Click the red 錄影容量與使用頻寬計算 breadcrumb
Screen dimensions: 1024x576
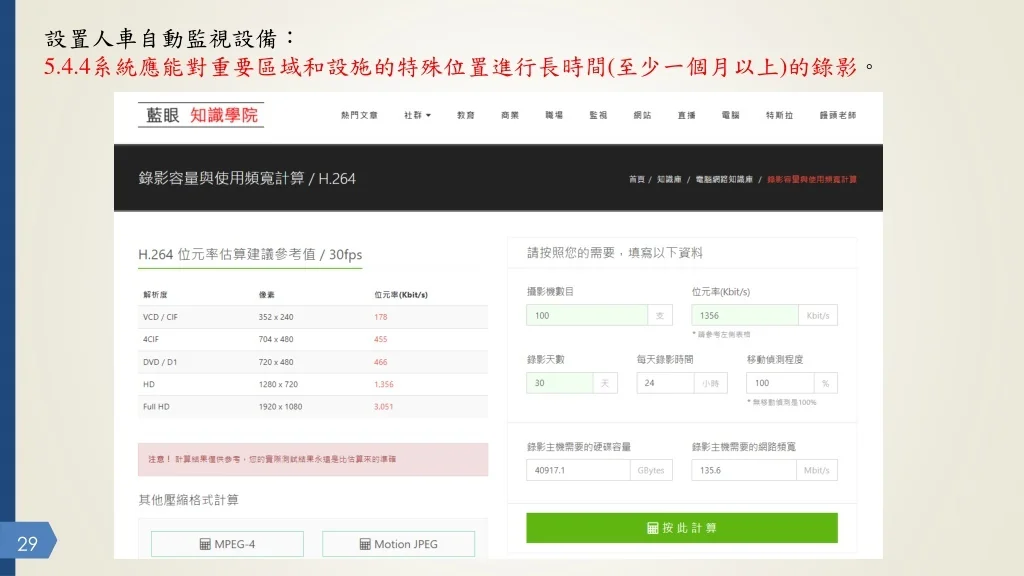[812, 179]
